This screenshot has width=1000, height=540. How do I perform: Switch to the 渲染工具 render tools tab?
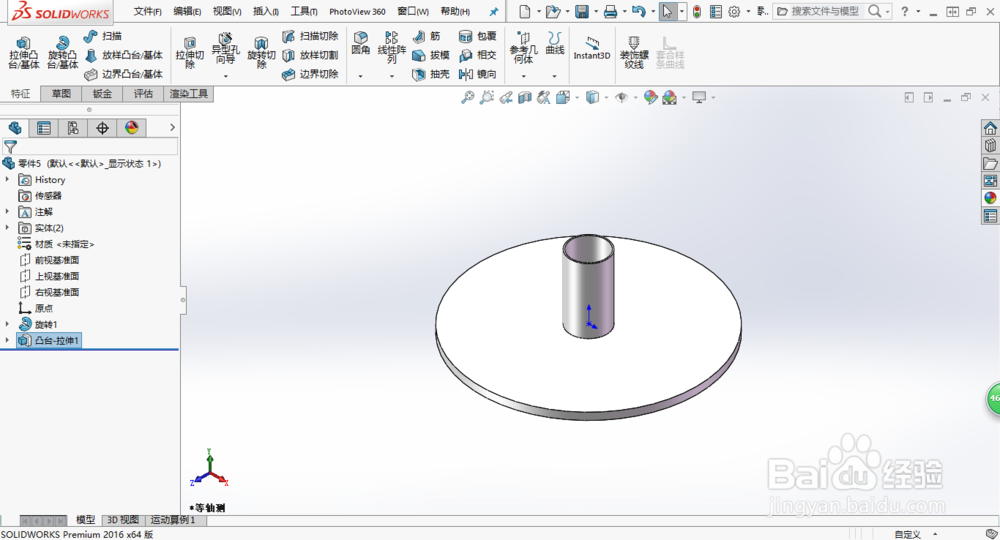coord(189,94)
